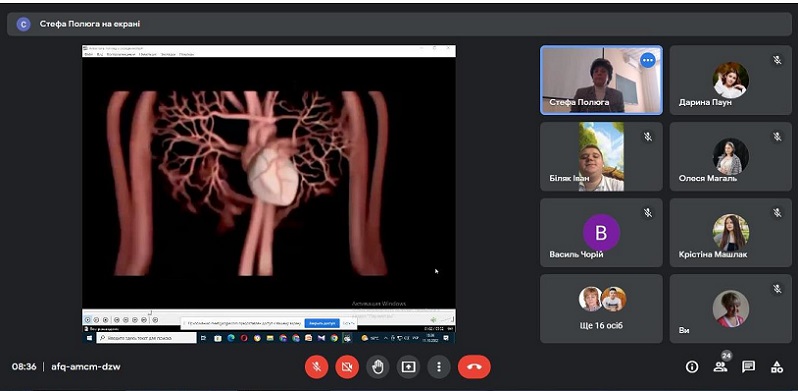This screenshot has width=798, height=391.
Task: Click muted mic icon on Крістіна Машлак tile
Action: click(777, 213)
